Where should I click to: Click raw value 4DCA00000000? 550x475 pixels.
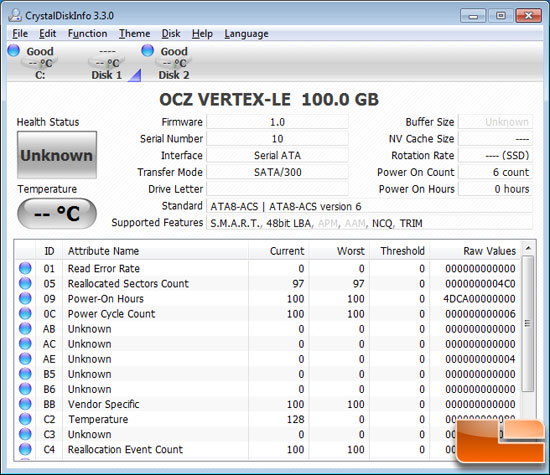tap(479, 299)
